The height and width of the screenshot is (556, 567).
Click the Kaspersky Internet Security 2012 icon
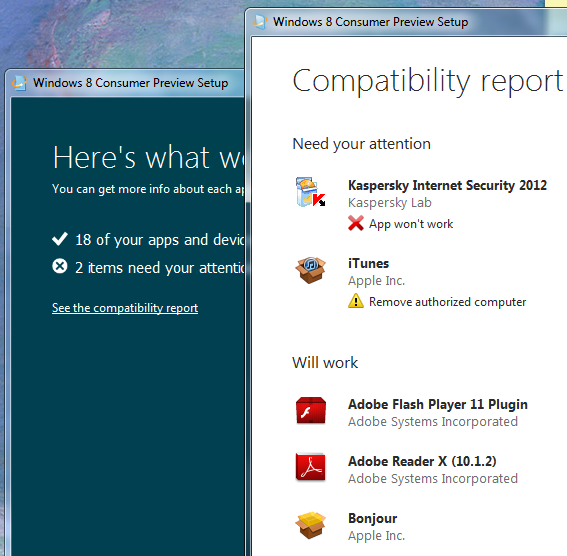[x=310, y=192]
